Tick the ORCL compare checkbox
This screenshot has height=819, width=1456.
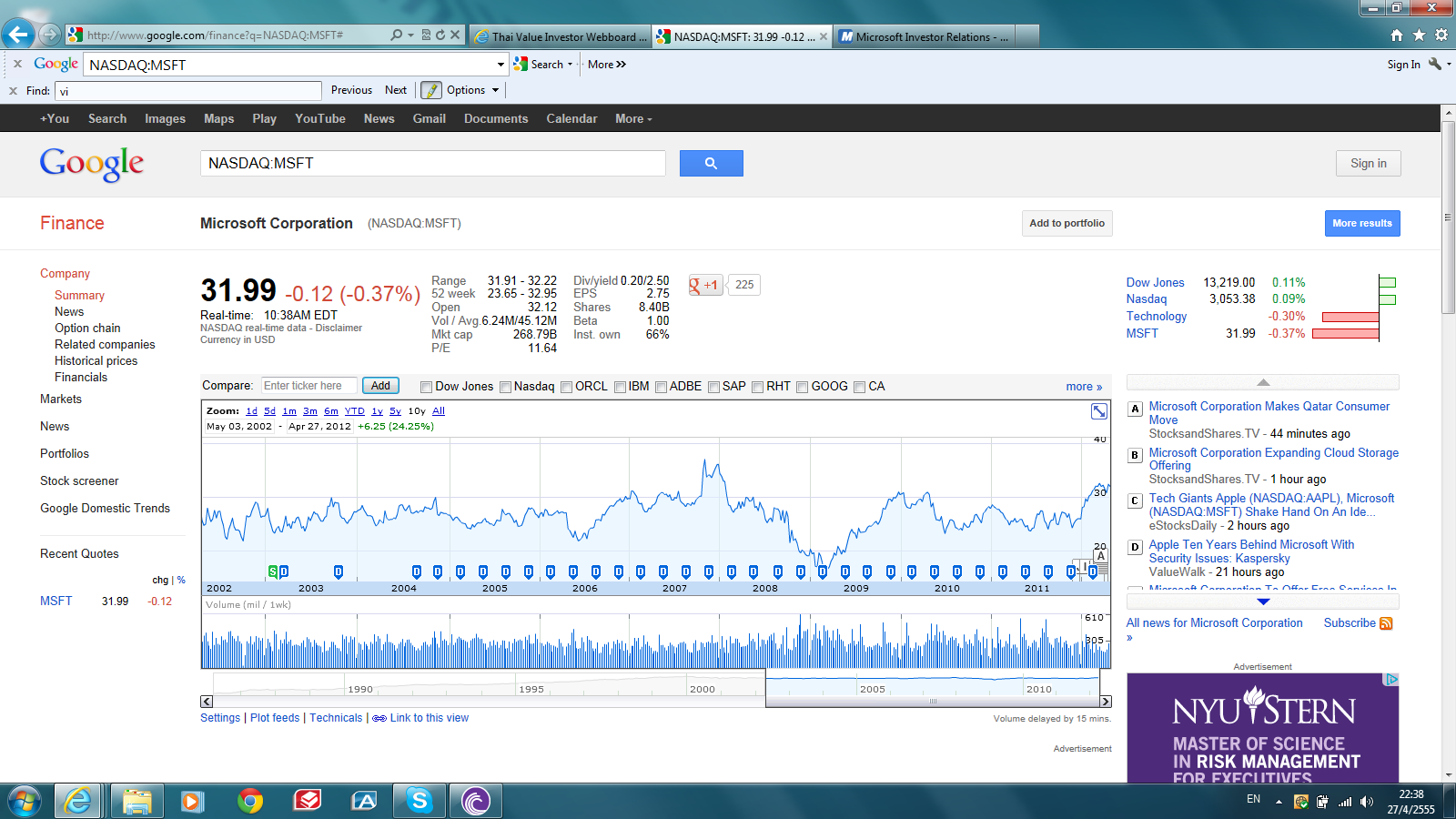coord(566,387)
